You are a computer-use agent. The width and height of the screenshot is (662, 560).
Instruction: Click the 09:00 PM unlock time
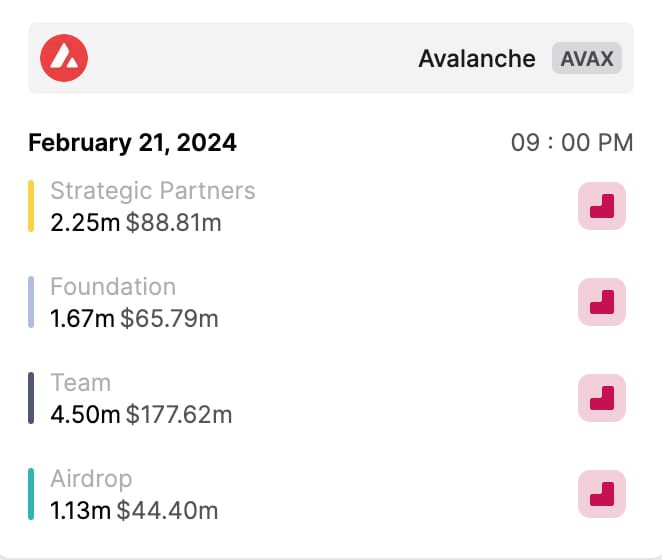pyautogui.click(x=572, y=142)
